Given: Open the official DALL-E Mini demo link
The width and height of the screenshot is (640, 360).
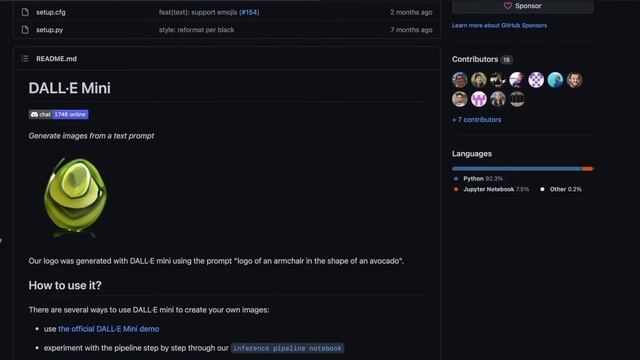Looking at the screenshot, I should 109,329.
